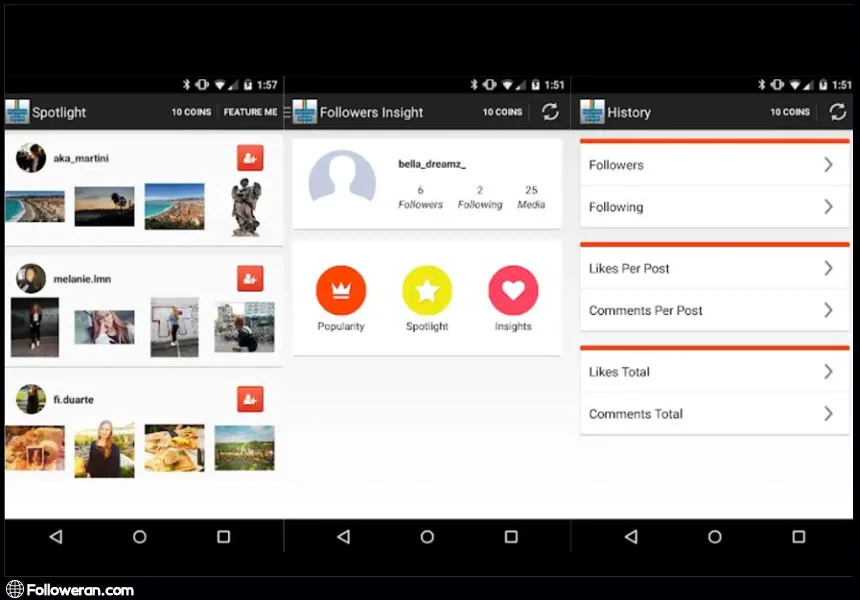Tap the follow button next to melanie.lmn

250,278
